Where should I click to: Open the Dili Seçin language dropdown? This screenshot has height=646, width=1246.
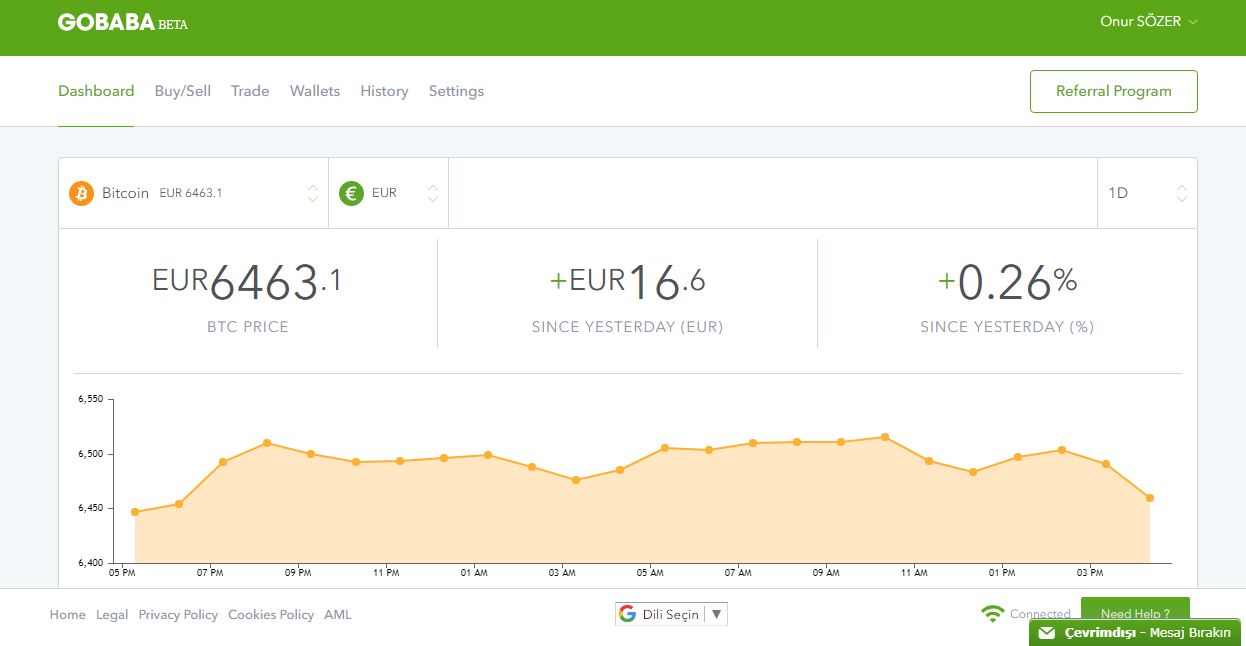tap(671, 614)
